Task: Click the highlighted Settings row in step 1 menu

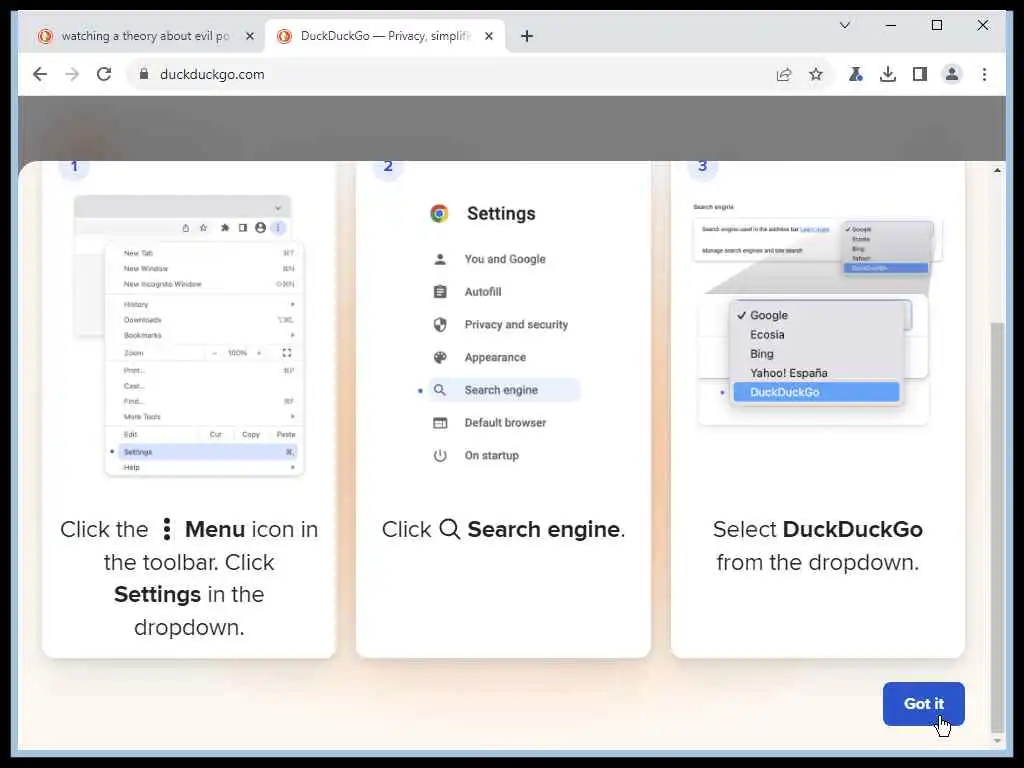Action: tap(208, 452)
